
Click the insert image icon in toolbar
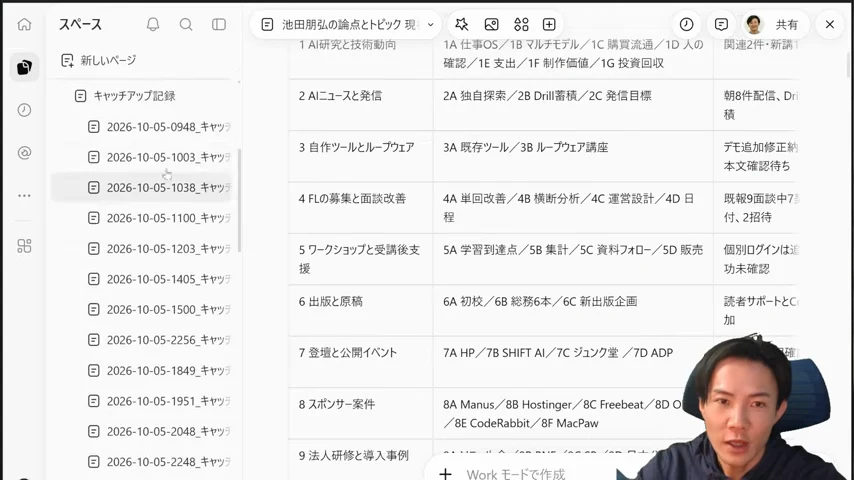tap(491, 25)
